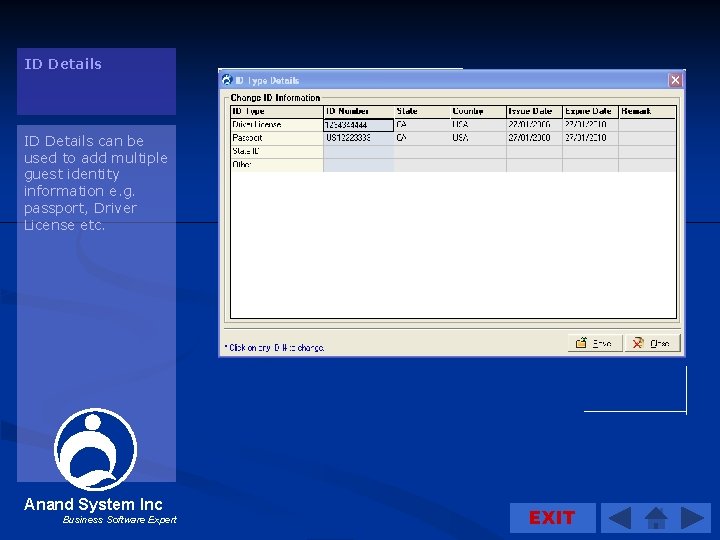Select the State ID row label
Image resolution: width=720 pixels, height=540 pixels.
277,152
